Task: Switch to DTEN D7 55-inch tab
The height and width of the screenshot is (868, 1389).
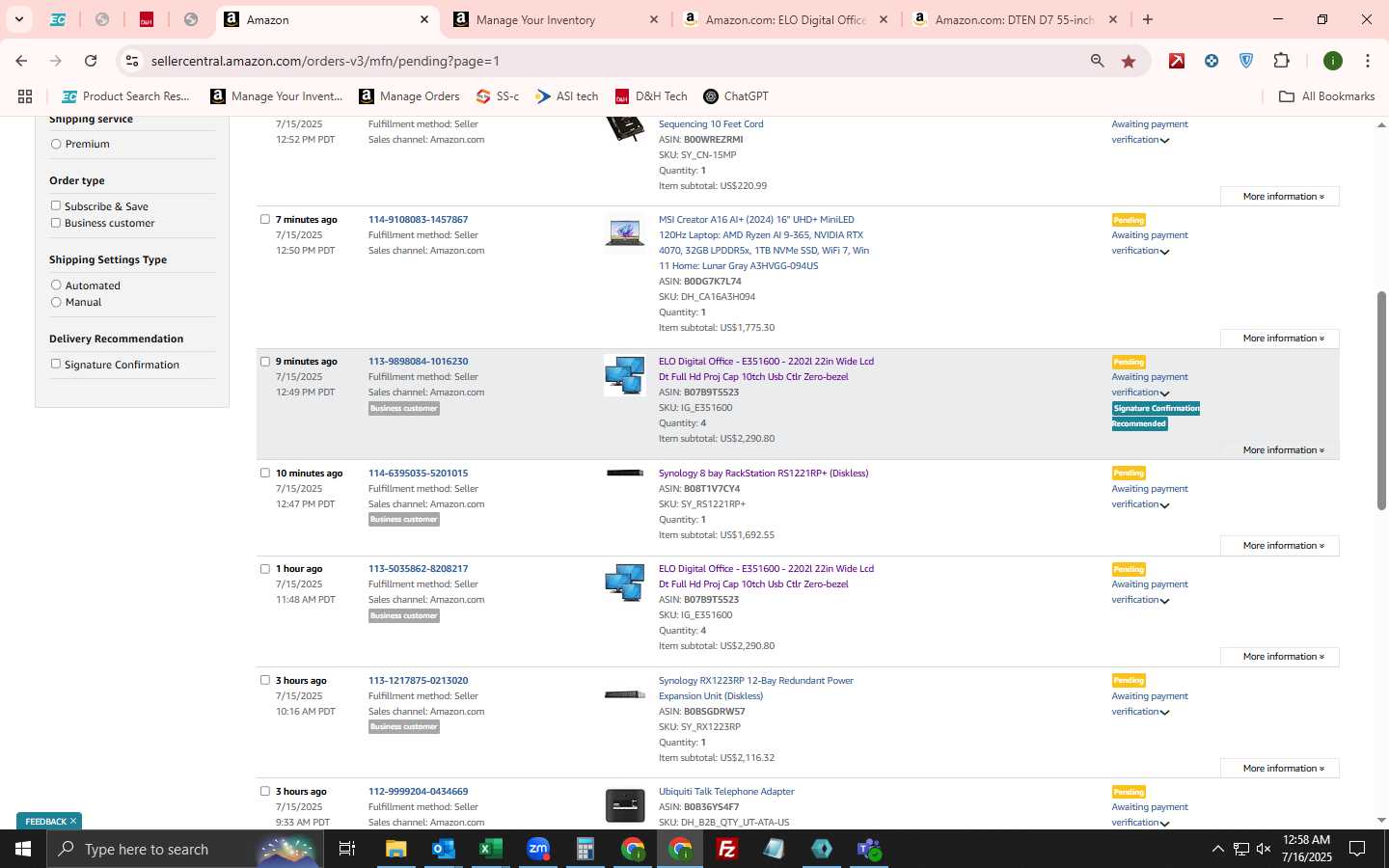Action: pyautogui.click(x=1015, y=19)
